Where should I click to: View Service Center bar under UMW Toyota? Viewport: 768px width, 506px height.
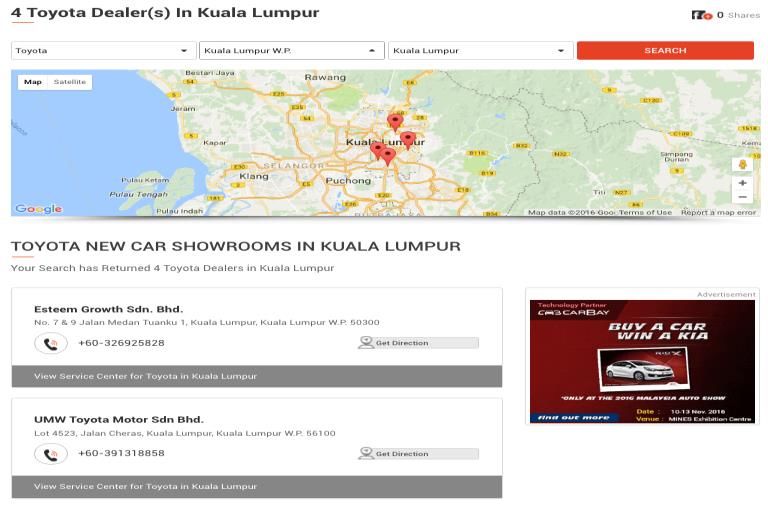pyautogui.click(x=257, y=486)
